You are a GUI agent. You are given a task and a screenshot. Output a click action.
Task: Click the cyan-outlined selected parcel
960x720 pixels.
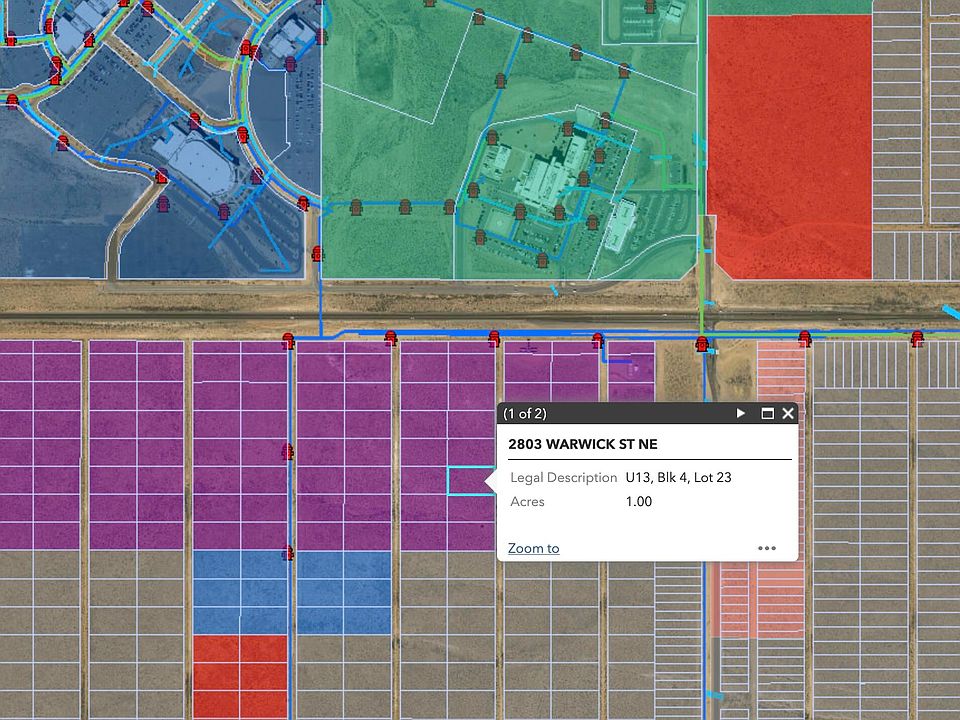pos(471,481)
